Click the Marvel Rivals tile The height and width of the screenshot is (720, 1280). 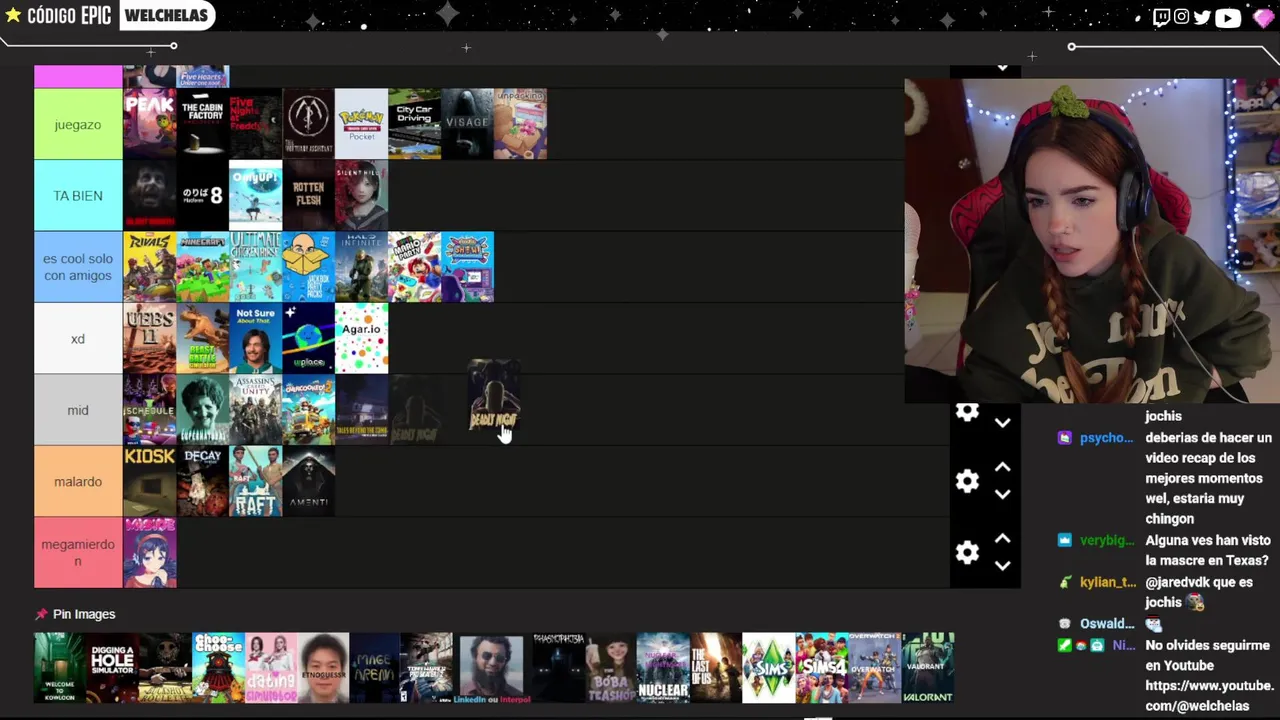coord(150,267)
